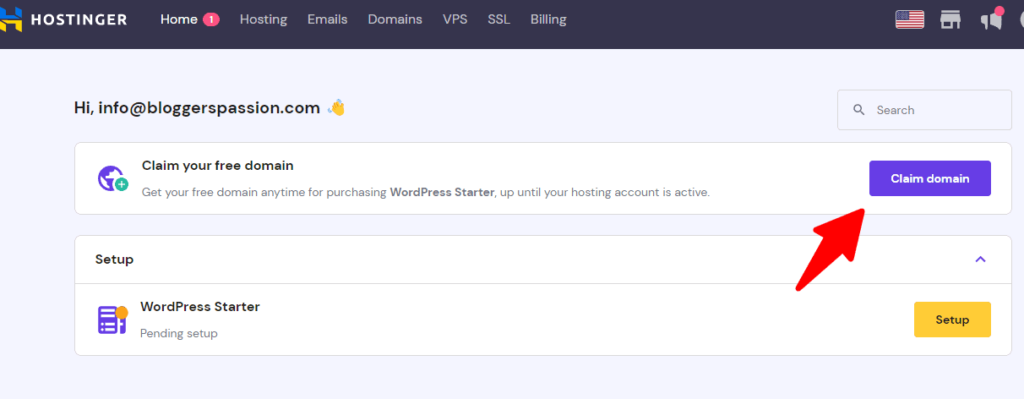Click the Home notification badge
Screen dimensions: 1024x399
(211, 20)
